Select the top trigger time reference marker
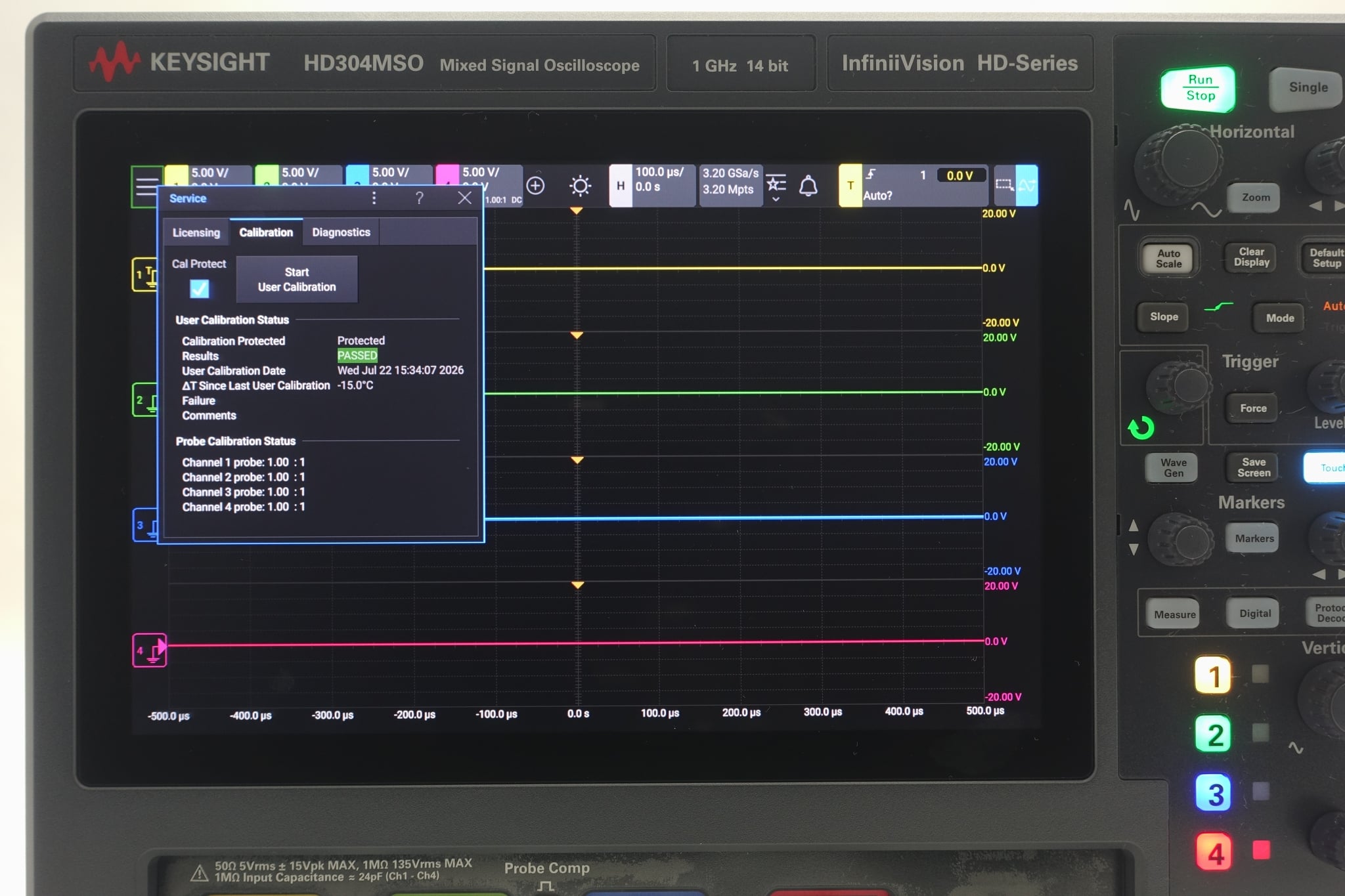1345x896 pixels. point(576,211)
